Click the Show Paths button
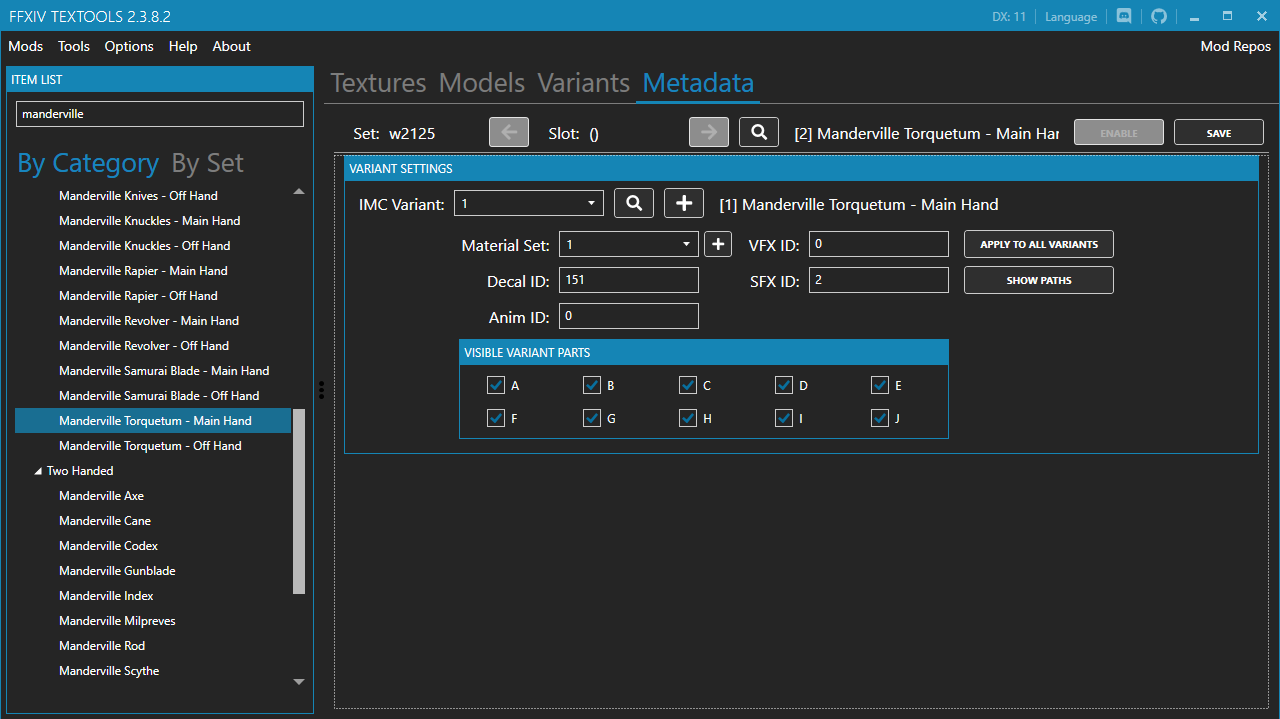Viewport: 1280px width, 719px height. pyautogui.click(x=1039, y=280)
